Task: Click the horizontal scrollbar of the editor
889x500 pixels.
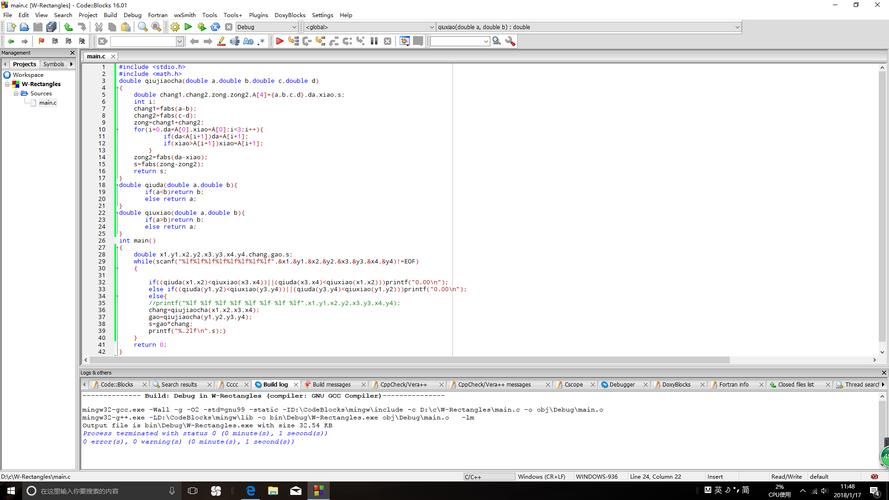Action: pos(409,360)
